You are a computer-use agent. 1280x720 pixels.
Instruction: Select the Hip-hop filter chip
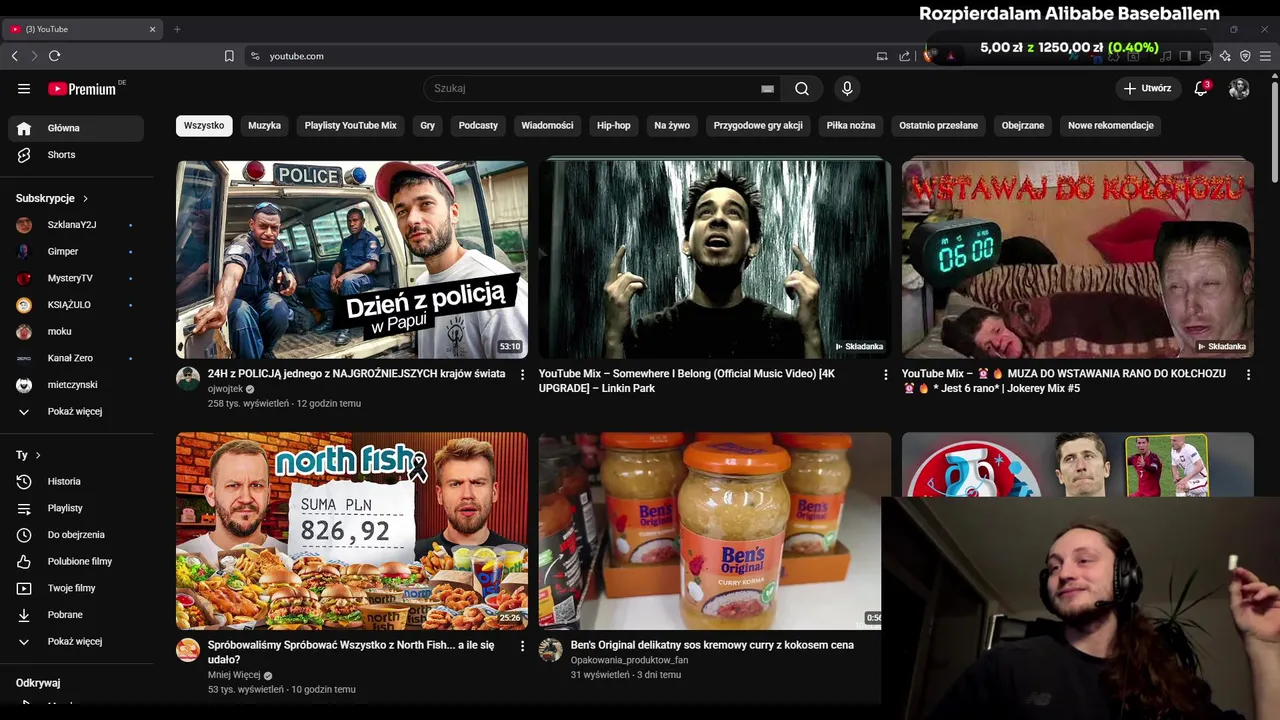(x=614, y=126)
